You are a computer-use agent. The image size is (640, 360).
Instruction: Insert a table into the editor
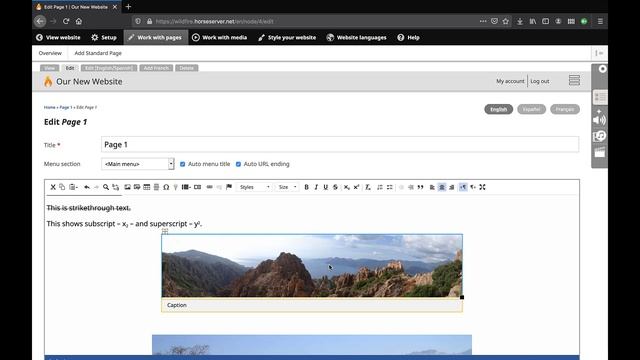[x=147, y=187]
